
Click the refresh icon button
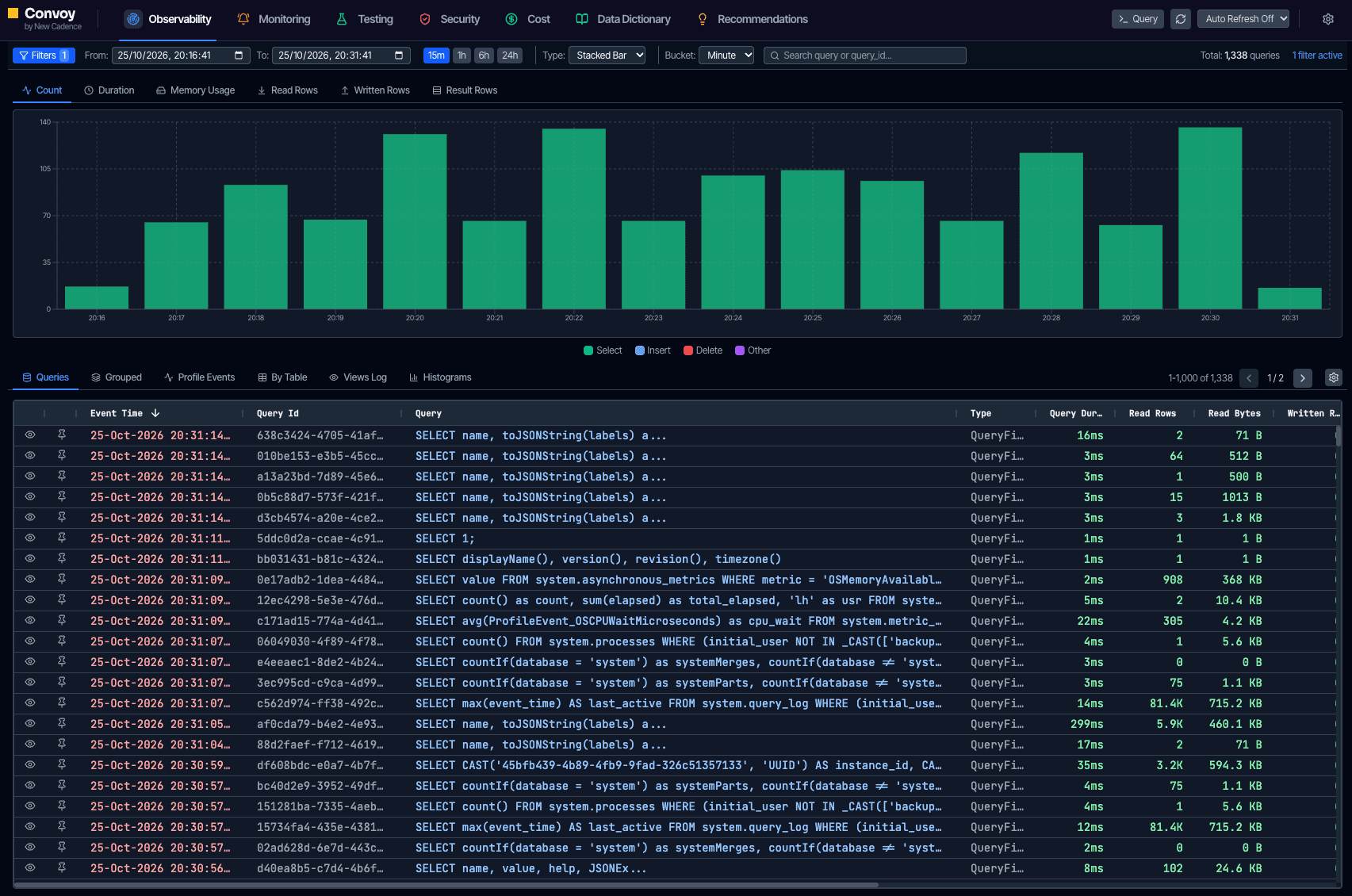click(1181, 19)
